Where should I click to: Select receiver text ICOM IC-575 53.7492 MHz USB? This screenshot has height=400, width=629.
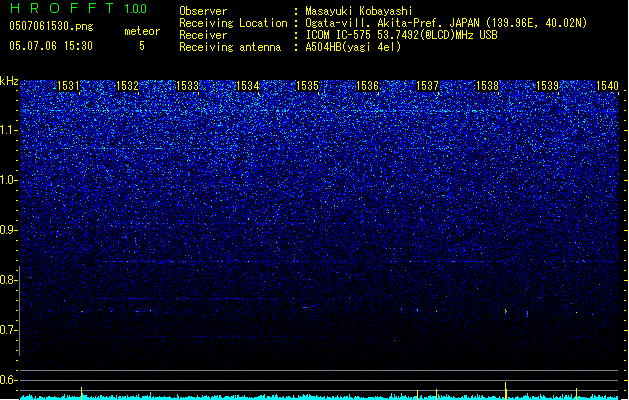(401, 35)
